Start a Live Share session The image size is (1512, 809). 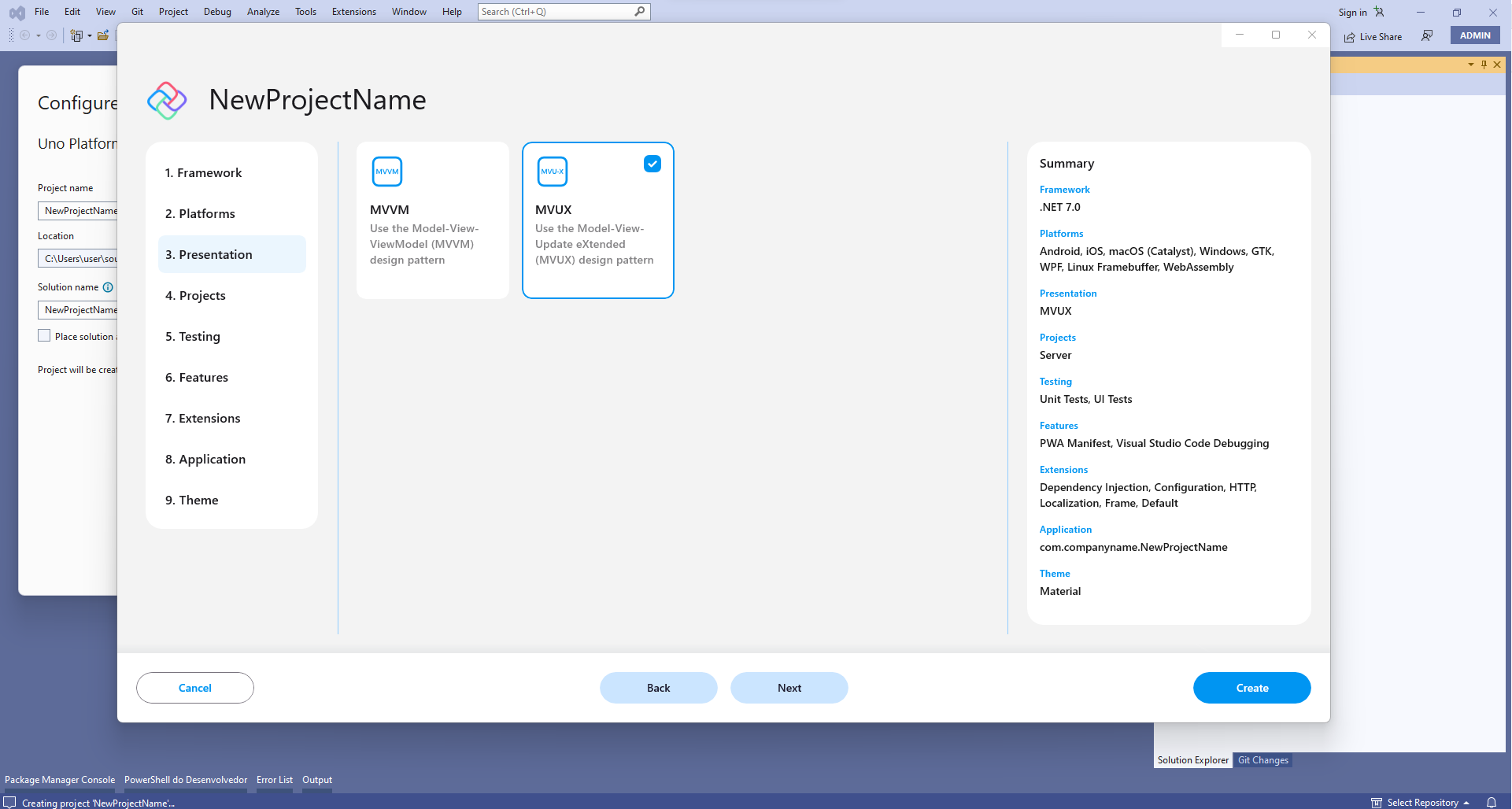[1373, 36]
